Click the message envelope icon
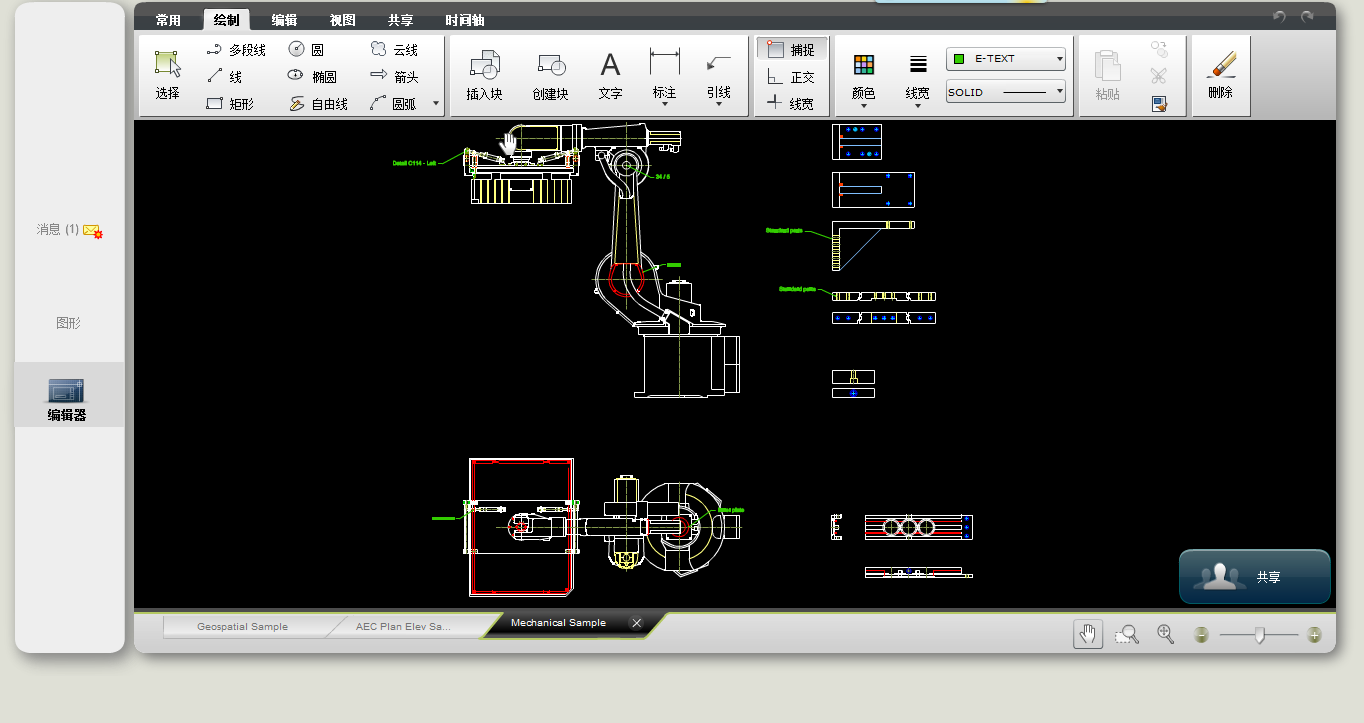The image size is (1364, 723). pyautogui.click(x=93, y=231)
